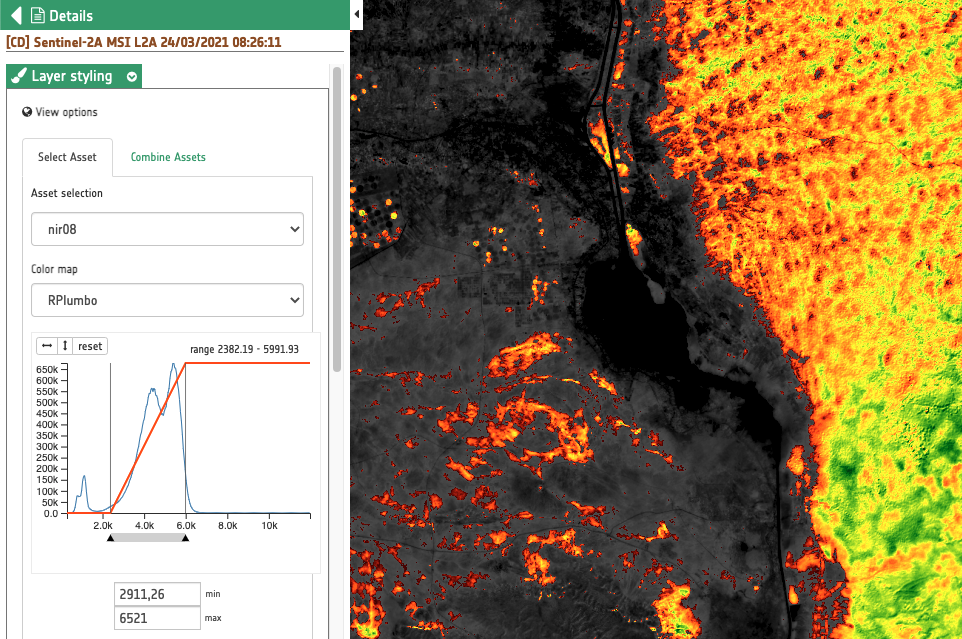This screenshot has width=962, height=639.
Task: Click the View options globe icon
Action: [x=27, y=112]
